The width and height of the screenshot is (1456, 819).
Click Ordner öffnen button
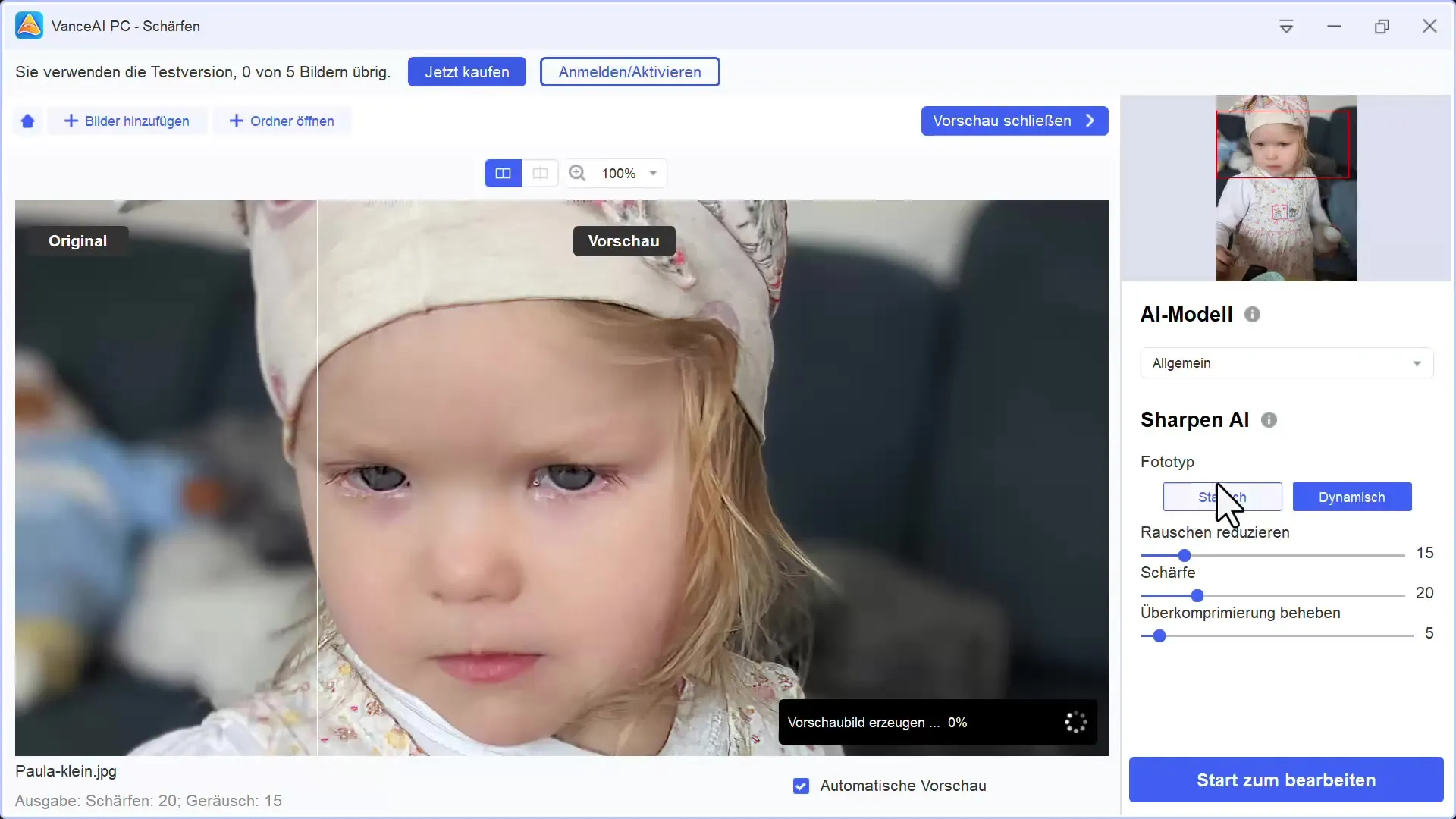click(x=282, y=121)
